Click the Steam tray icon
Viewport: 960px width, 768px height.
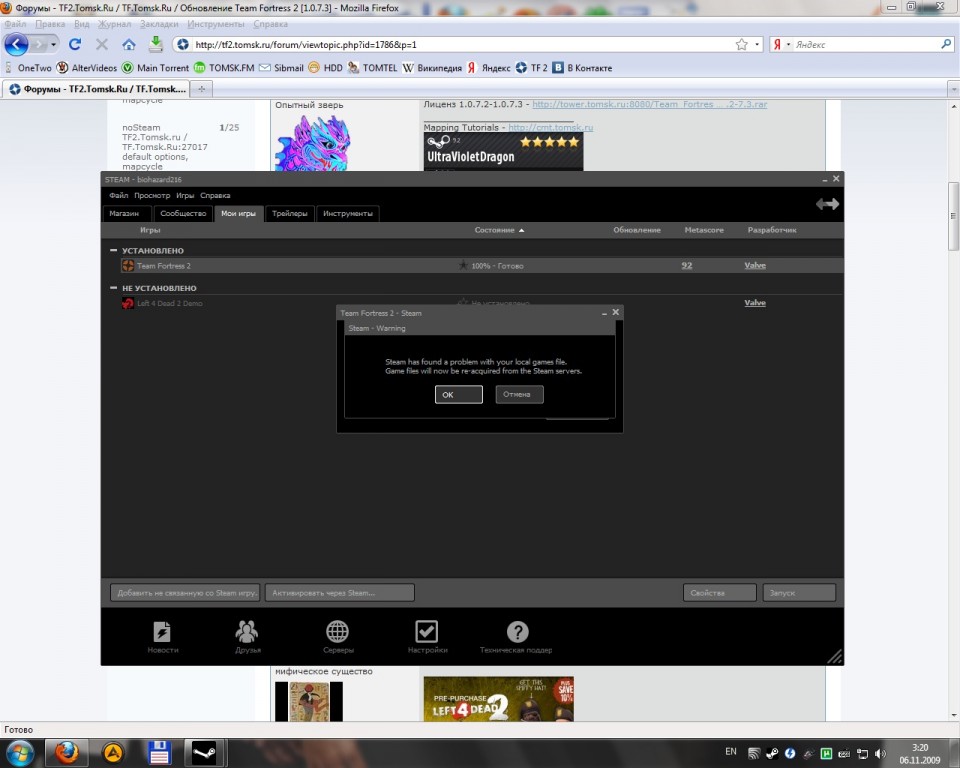772,753
